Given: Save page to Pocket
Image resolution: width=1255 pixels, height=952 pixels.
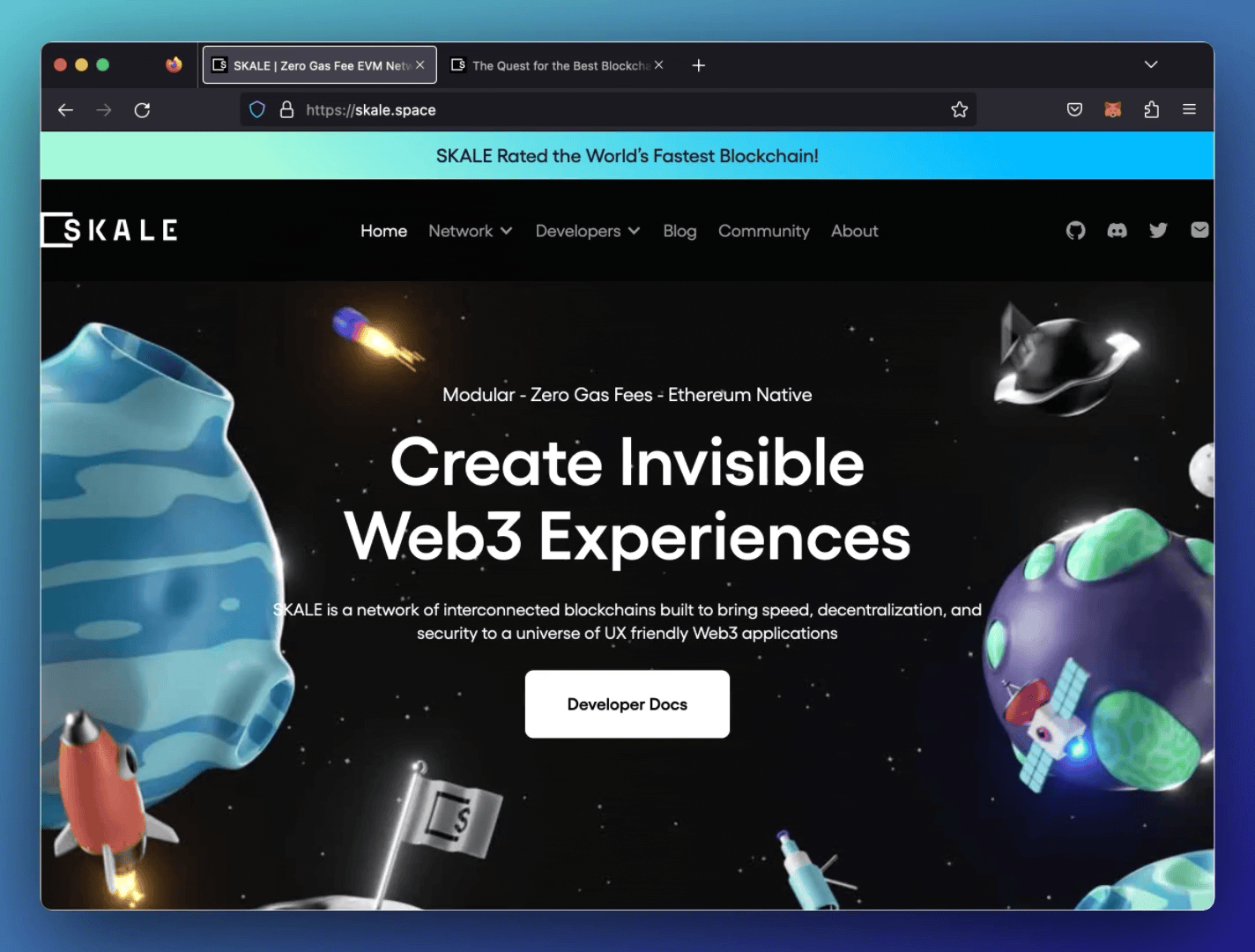Looking at the screenshot, I should (x=1074, y=109).
